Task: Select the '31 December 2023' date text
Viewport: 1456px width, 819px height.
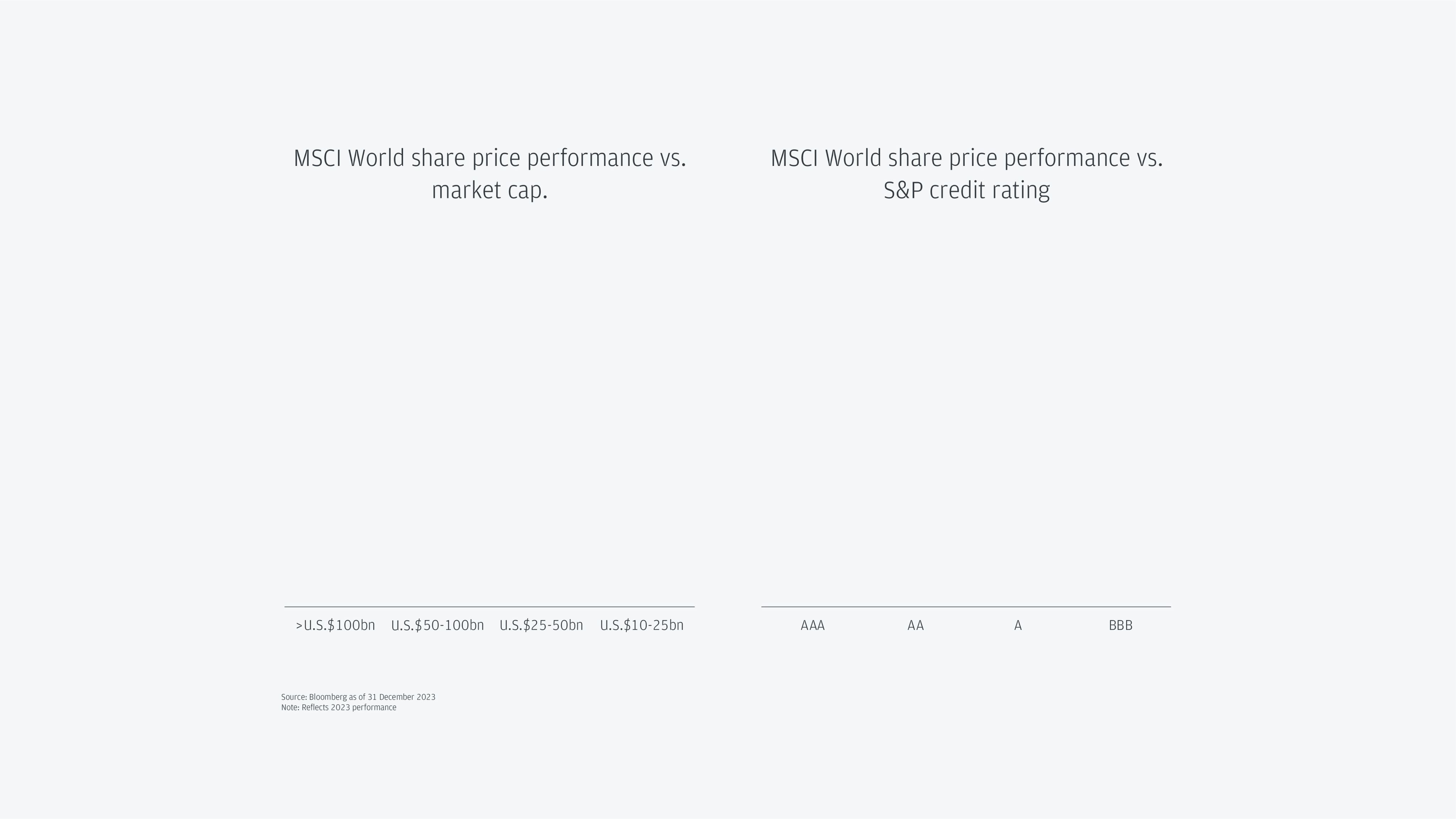Action: [401, 697]
